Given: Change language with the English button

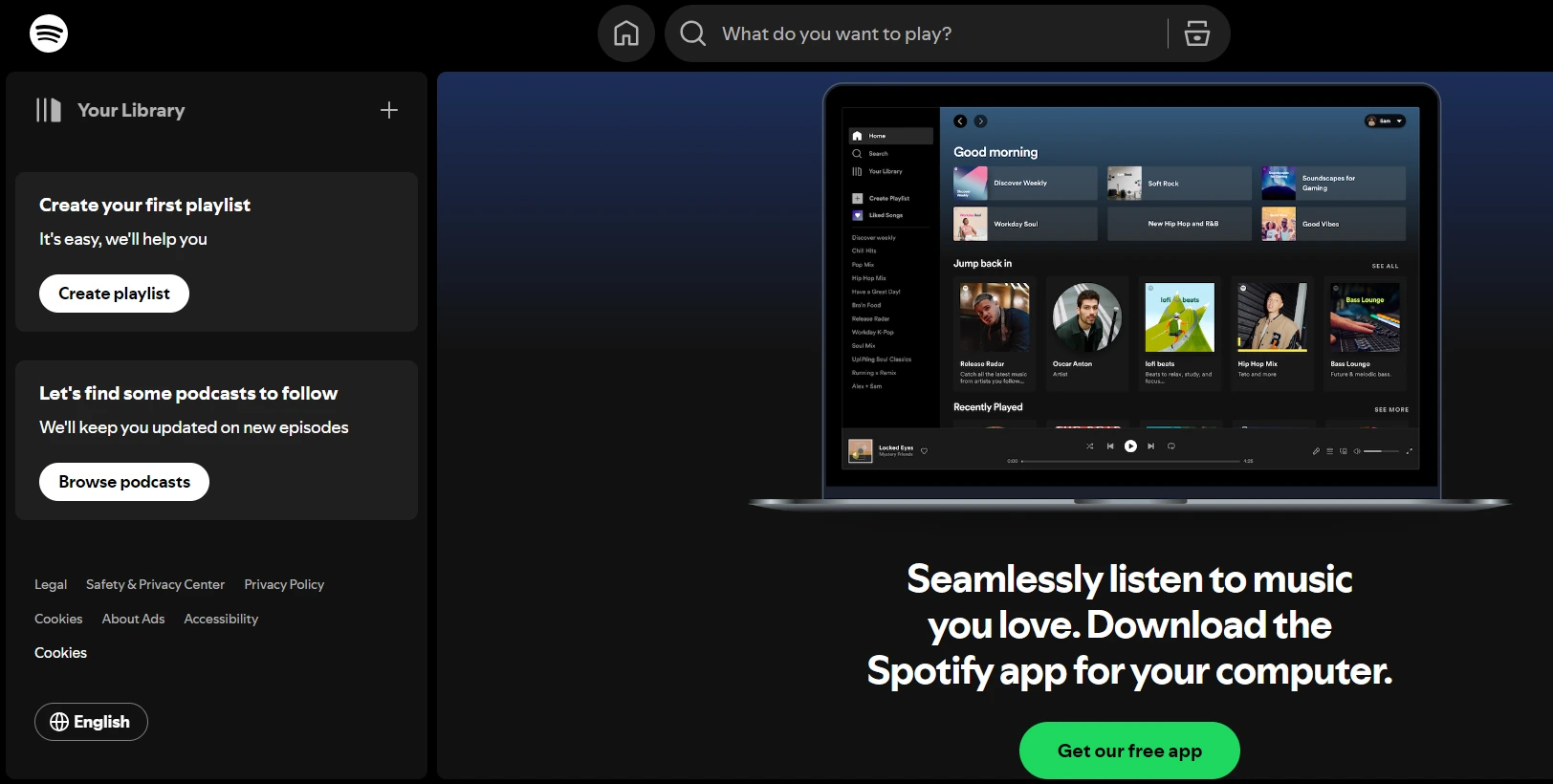Looking at the screenshot, I should point(91,722).
